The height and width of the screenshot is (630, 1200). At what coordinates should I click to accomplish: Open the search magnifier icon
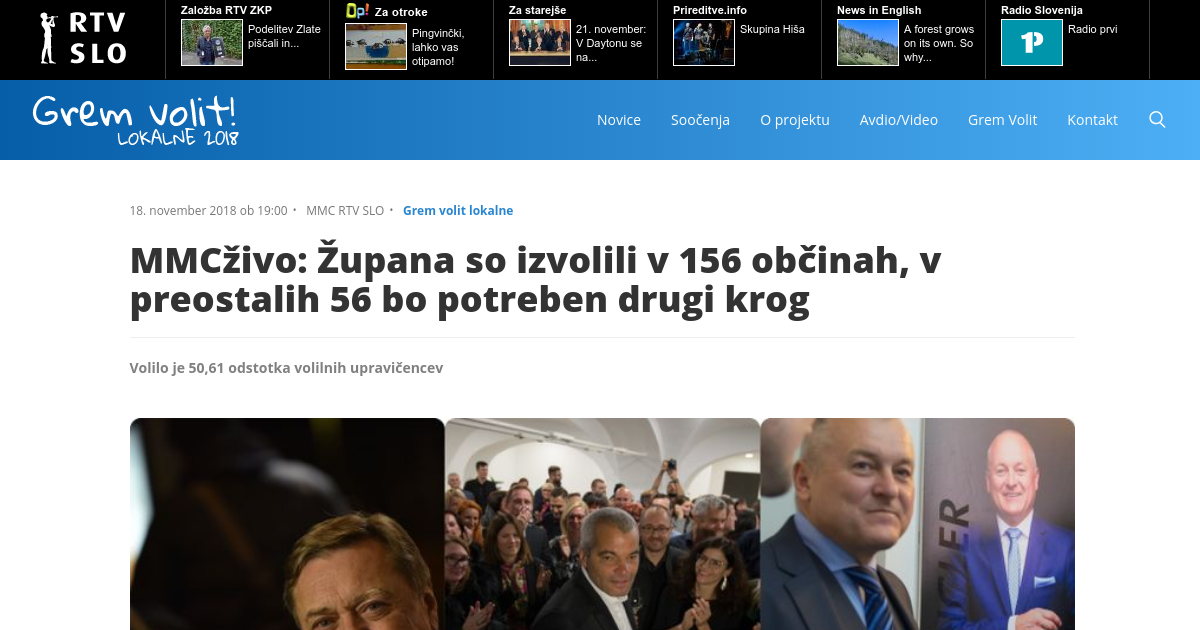pyautogui.click(x=1157, y=120)
